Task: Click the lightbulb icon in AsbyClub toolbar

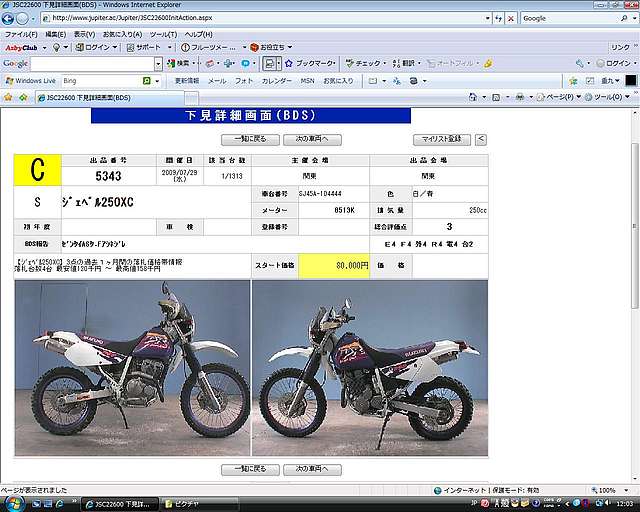Action: 56,48
